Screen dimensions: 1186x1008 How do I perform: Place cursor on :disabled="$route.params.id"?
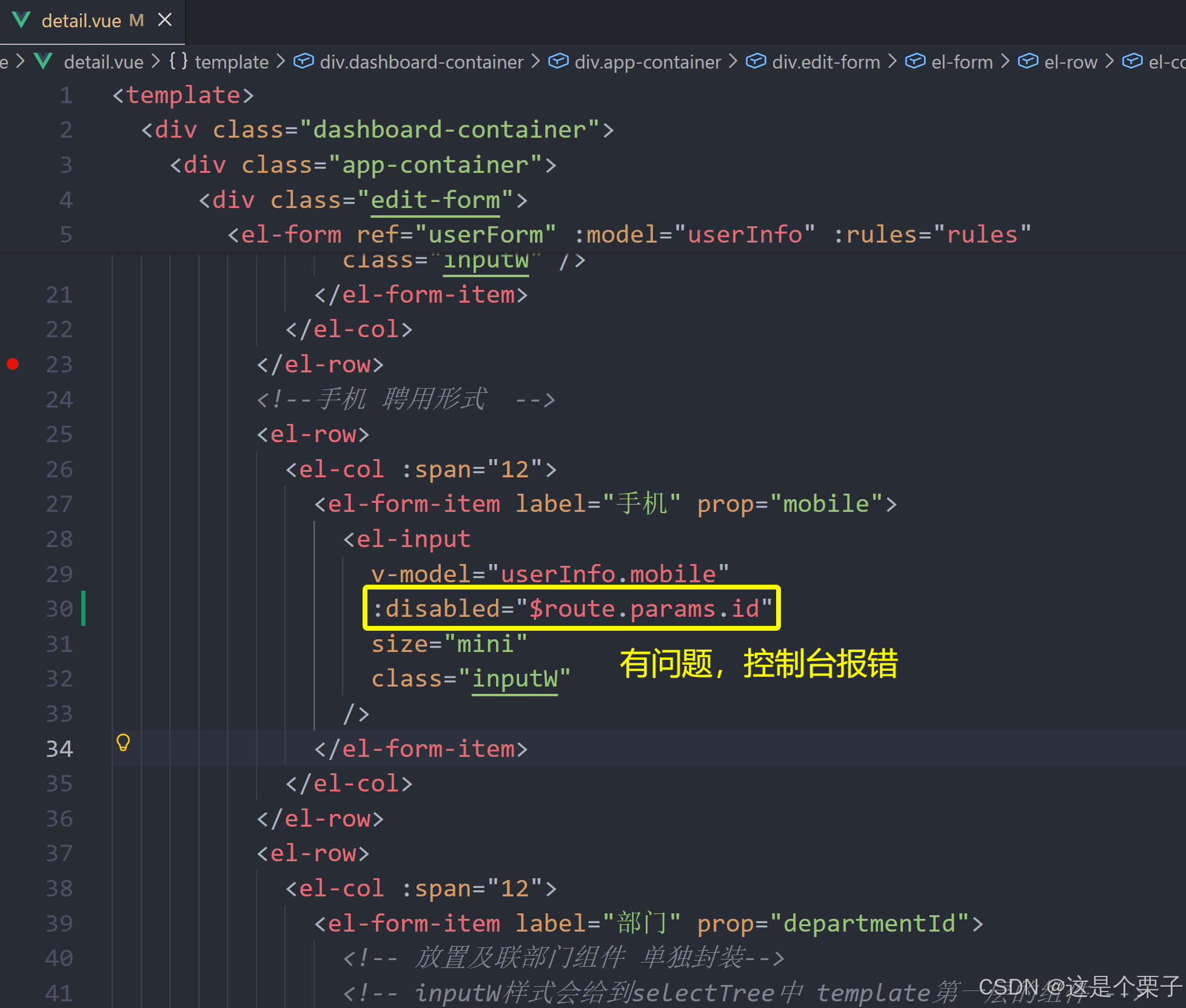tap(572, 608)
